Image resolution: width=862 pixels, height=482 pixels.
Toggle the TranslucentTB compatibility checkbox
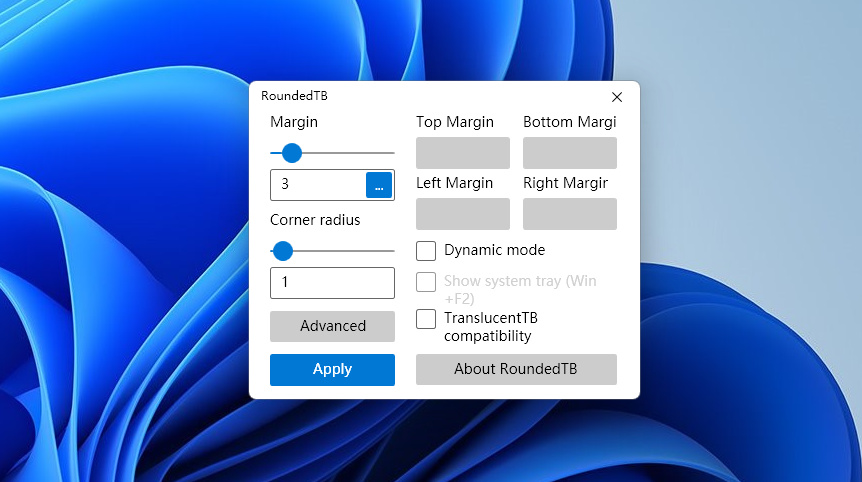(x=426, y=319)
